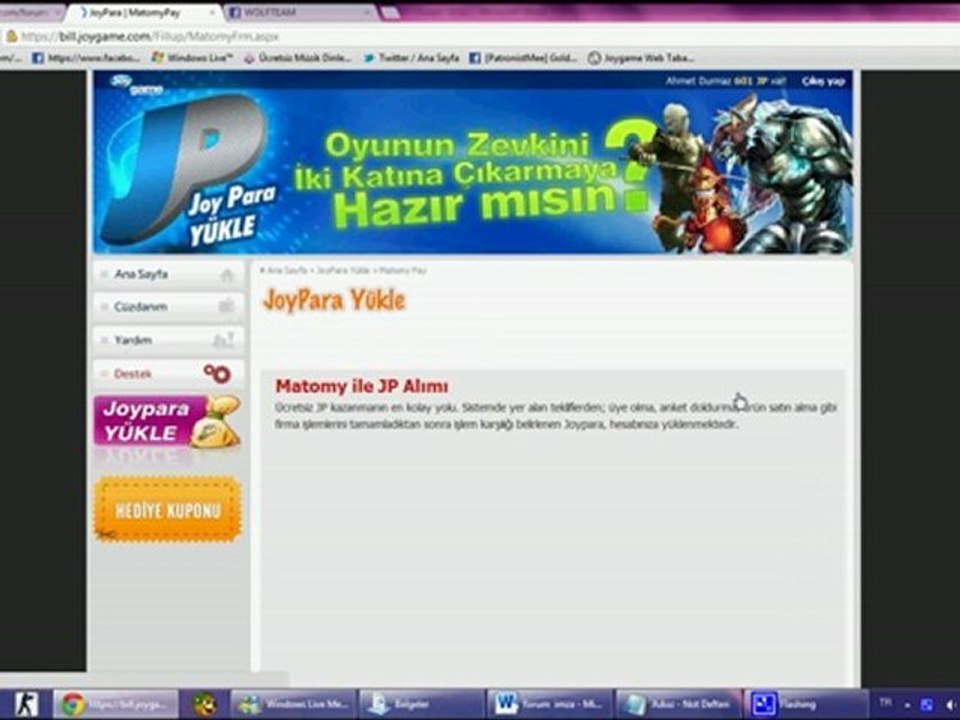Click the address bar with the bill.joygame.com URL
Screen dimensions: 960x720
click(478, 36)
